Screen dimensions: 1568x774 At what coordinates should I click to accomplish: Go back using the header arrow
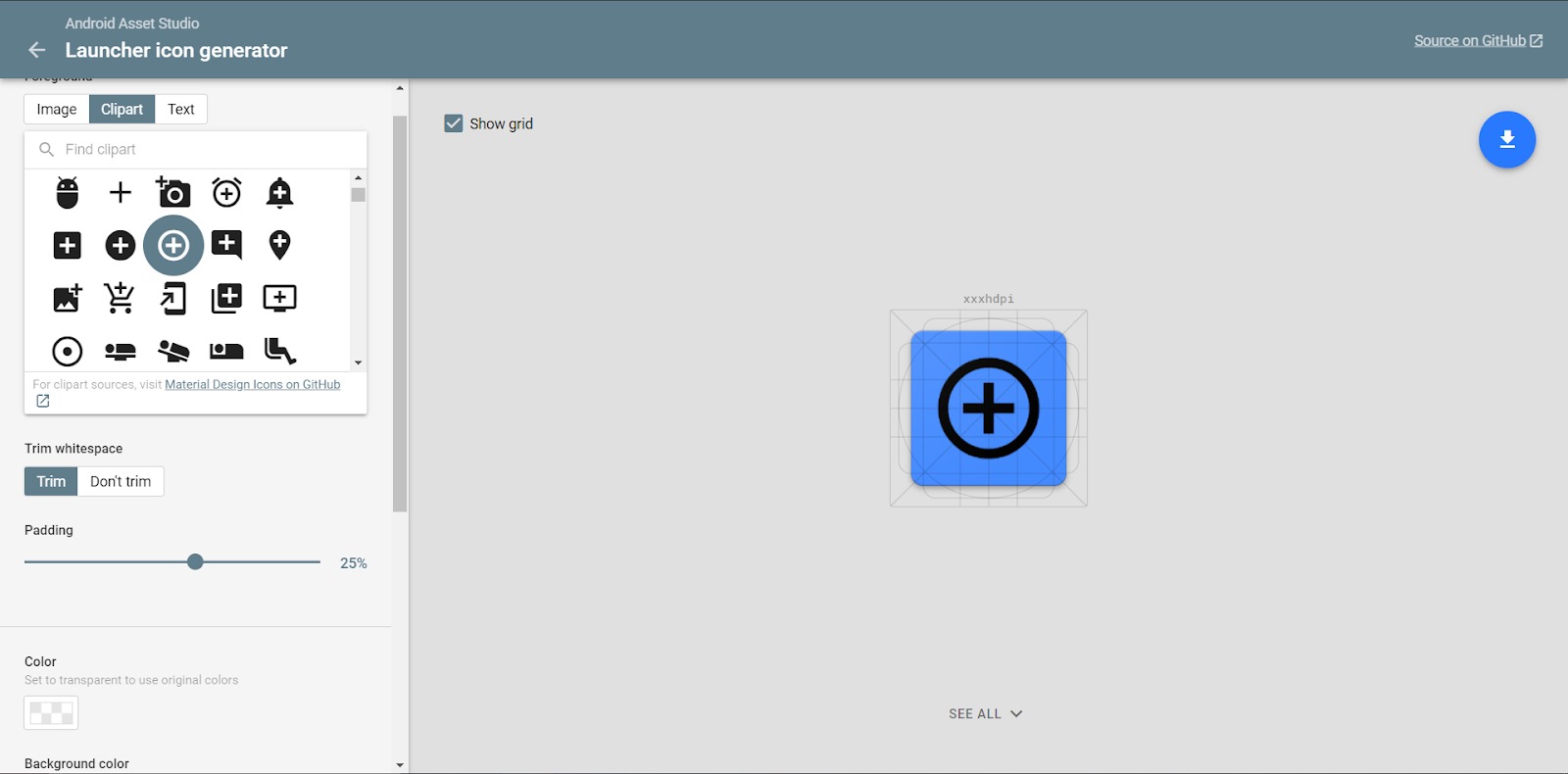(x=37, y=50)
